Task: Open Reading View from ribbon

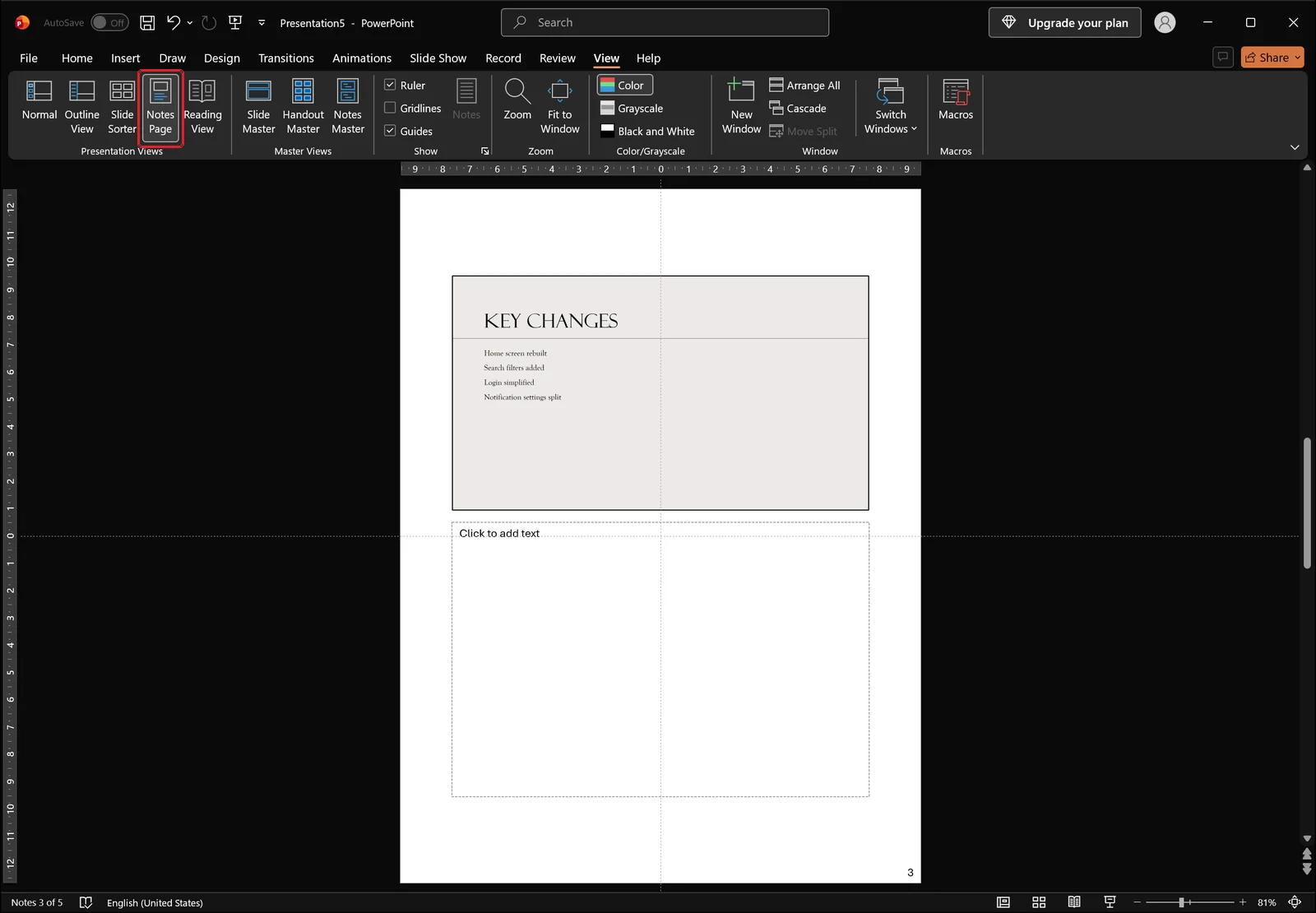Action: (x=202, y=106)
